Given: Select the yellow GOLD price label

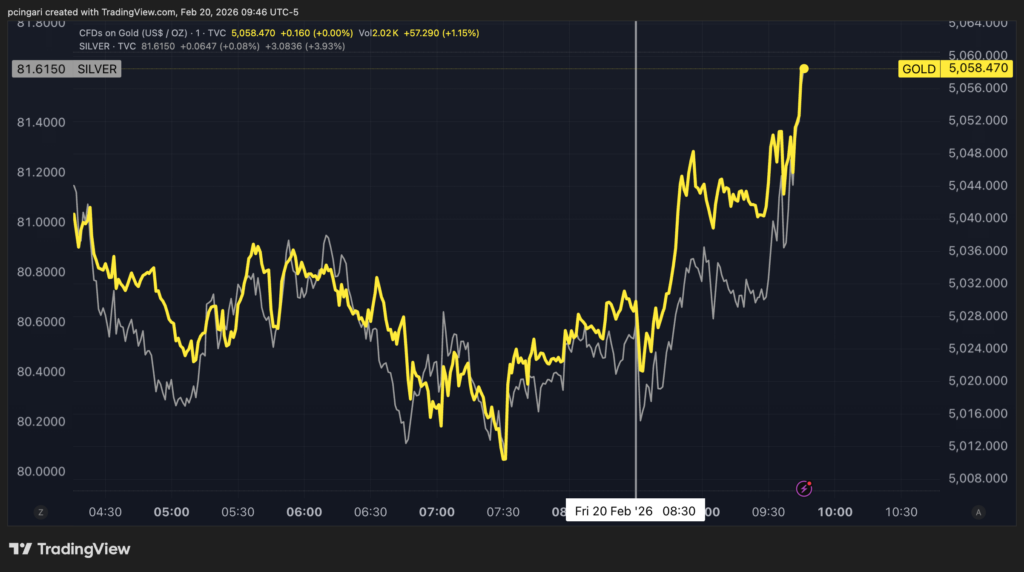Looking at the screenshot, I should (918, 69).
